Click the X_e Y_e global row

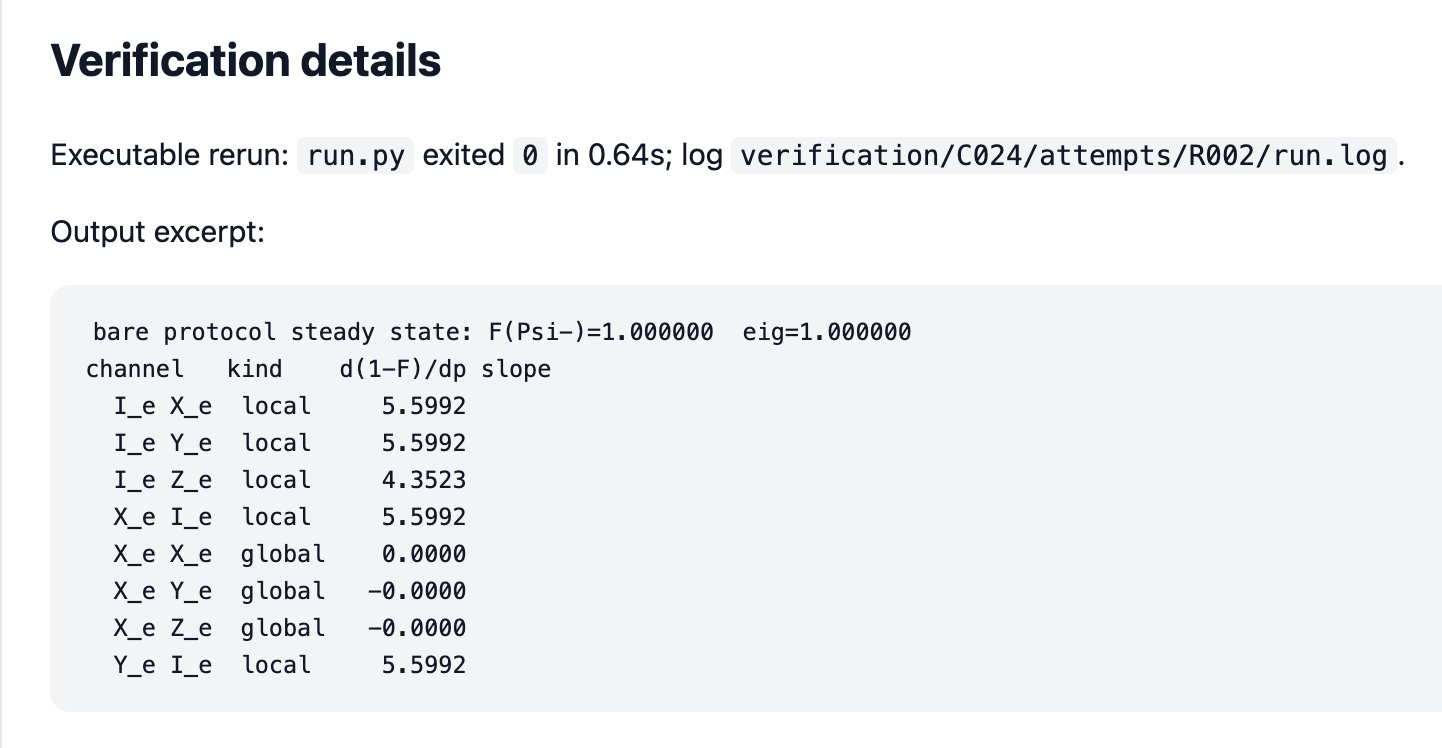[x=290, y=591]
